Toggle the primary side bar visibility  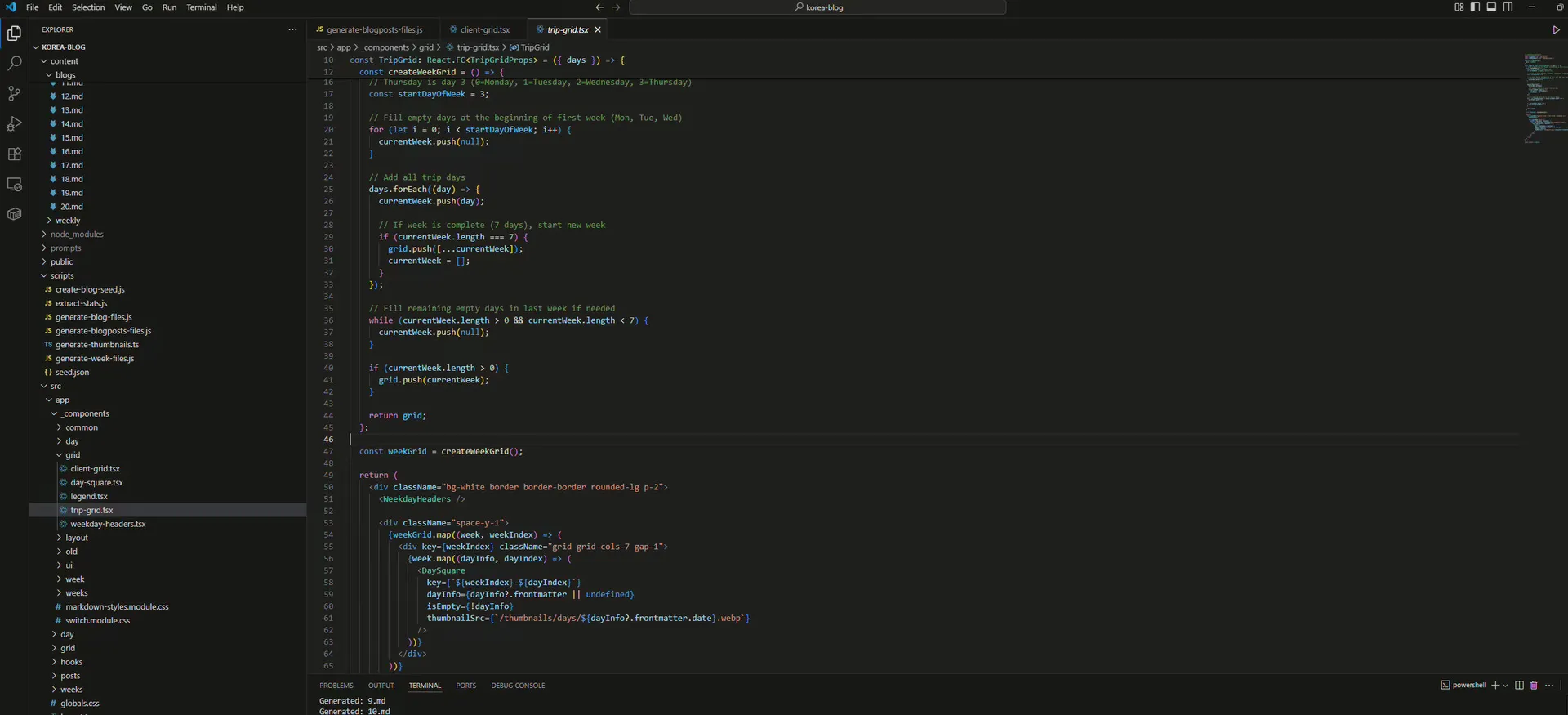point(1475,7)
